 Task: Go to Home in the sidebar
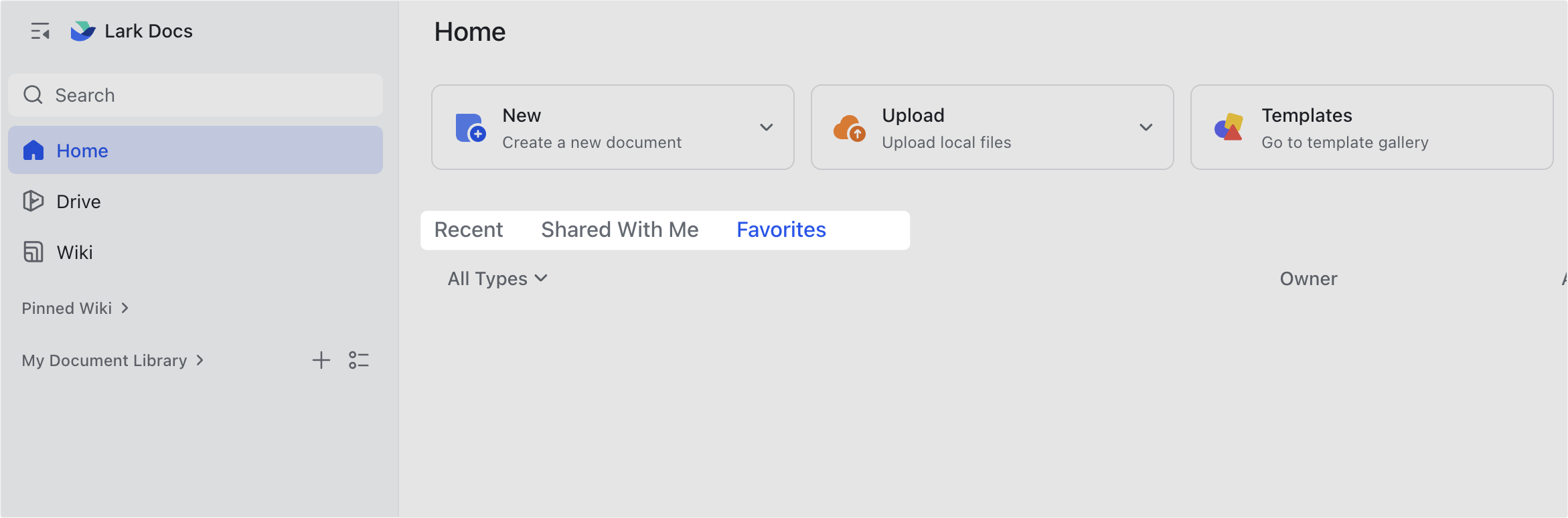click(x=195, y=151)
